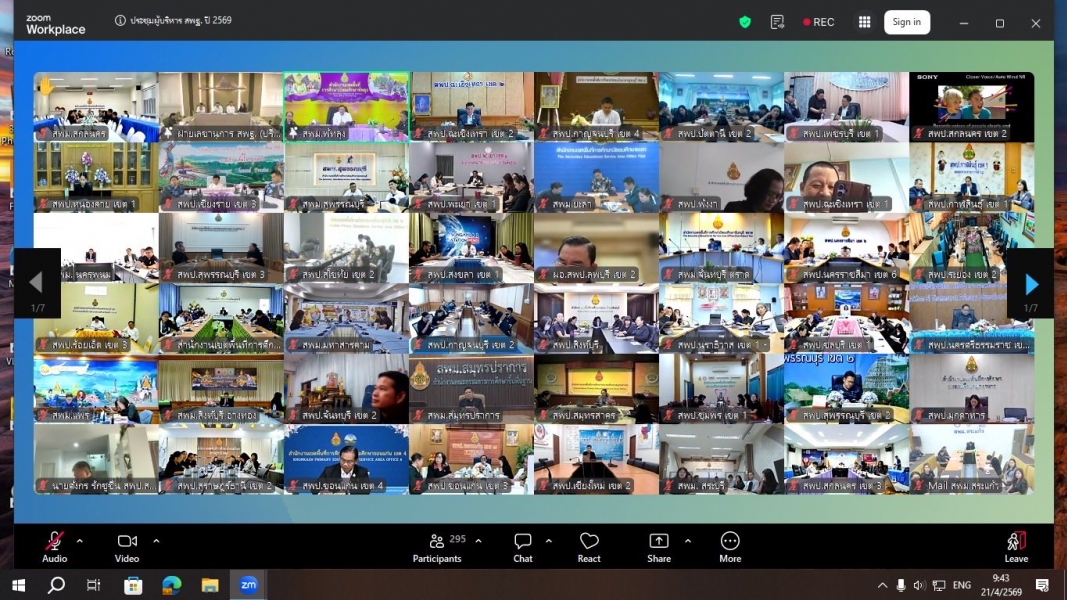Expand the caret beside Participants
This screenshot has width=1067, height=600.
click(x=478, y=541)
